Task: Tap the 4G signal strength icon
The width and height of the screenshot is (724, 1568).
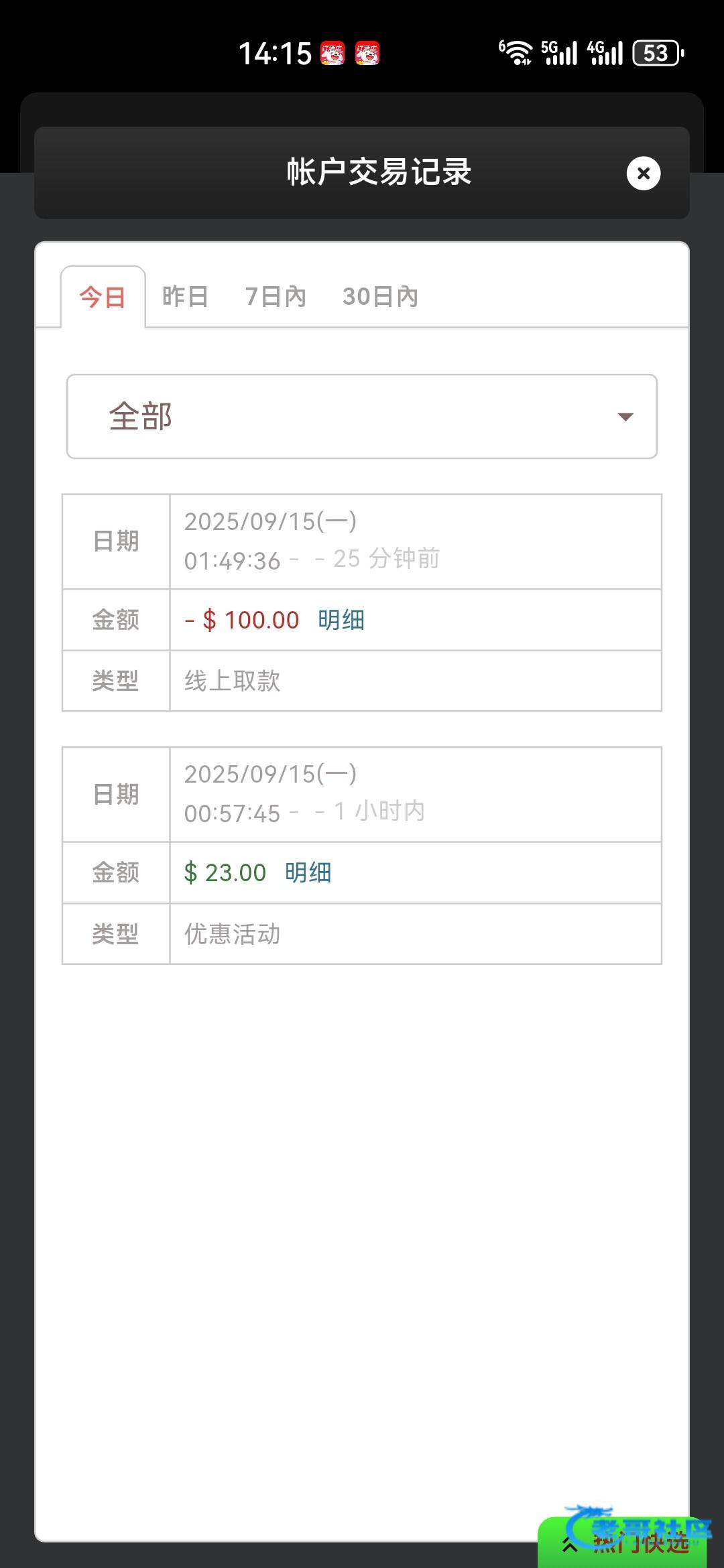Action: click(605, 53)
